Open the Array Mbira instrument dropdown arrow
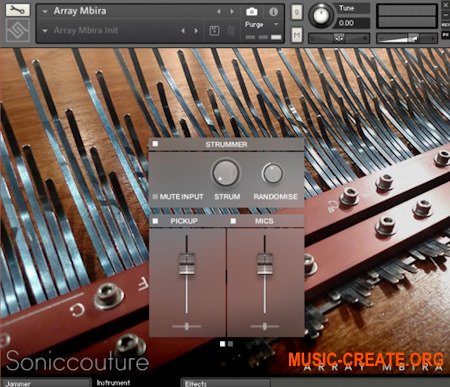 coord(45,12)
